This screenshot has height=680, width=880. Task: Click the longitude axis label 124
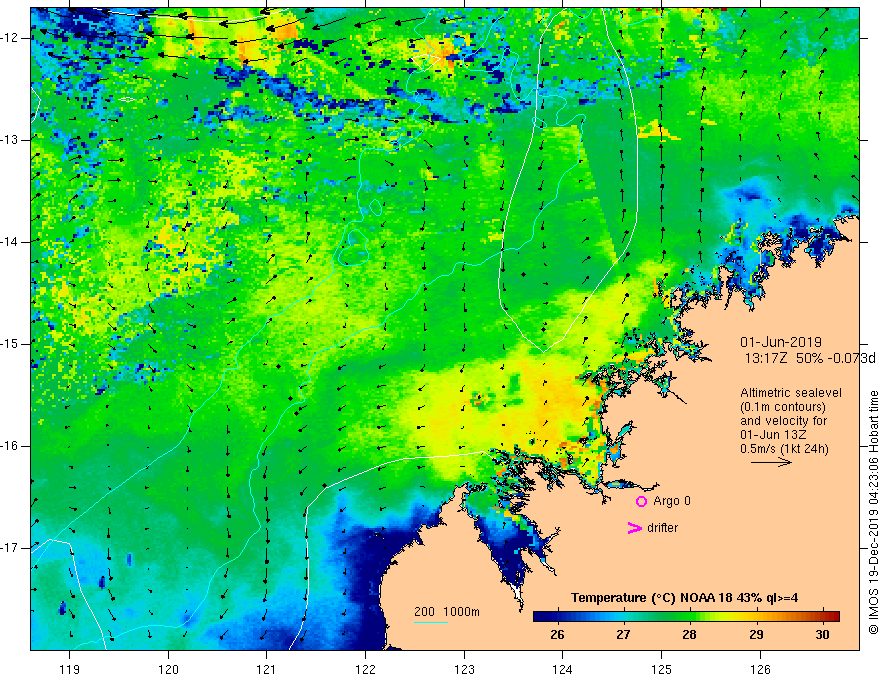[562, 669]
